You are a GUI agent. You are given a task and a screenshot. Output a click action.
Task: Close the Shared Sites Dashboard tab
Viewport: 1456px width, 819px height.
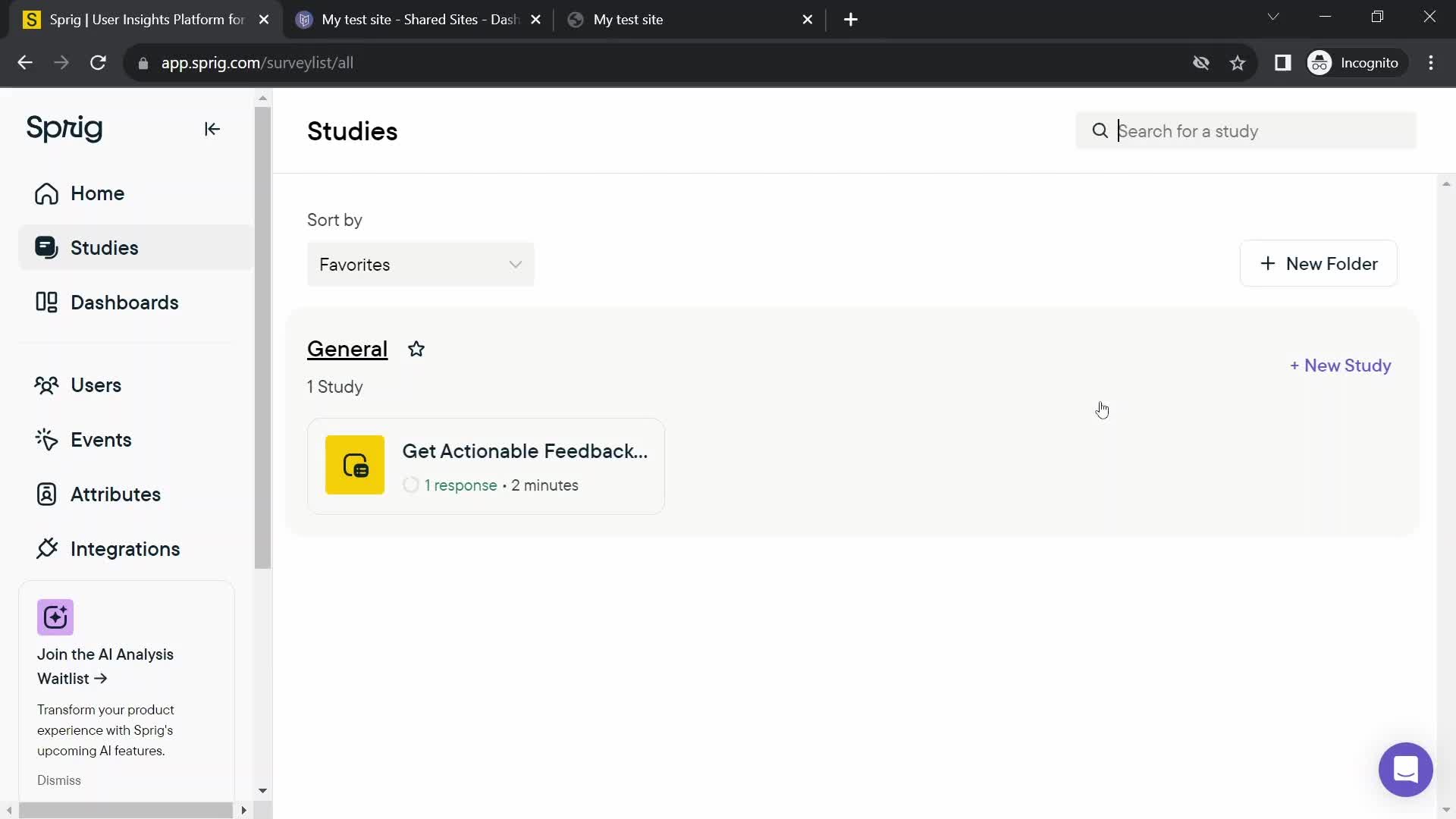[x=535, y=20]
